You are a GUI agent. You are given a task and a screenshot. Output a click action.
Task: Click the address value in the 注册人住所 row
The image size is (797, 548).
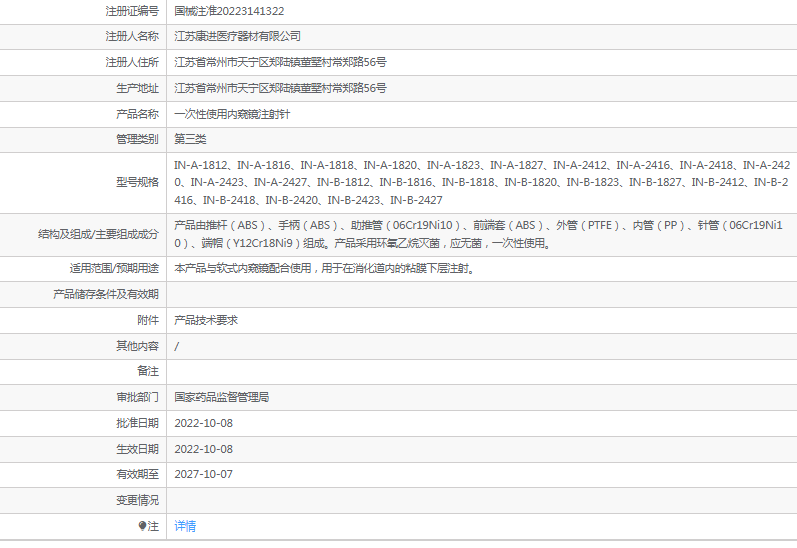tap(280, 62)
